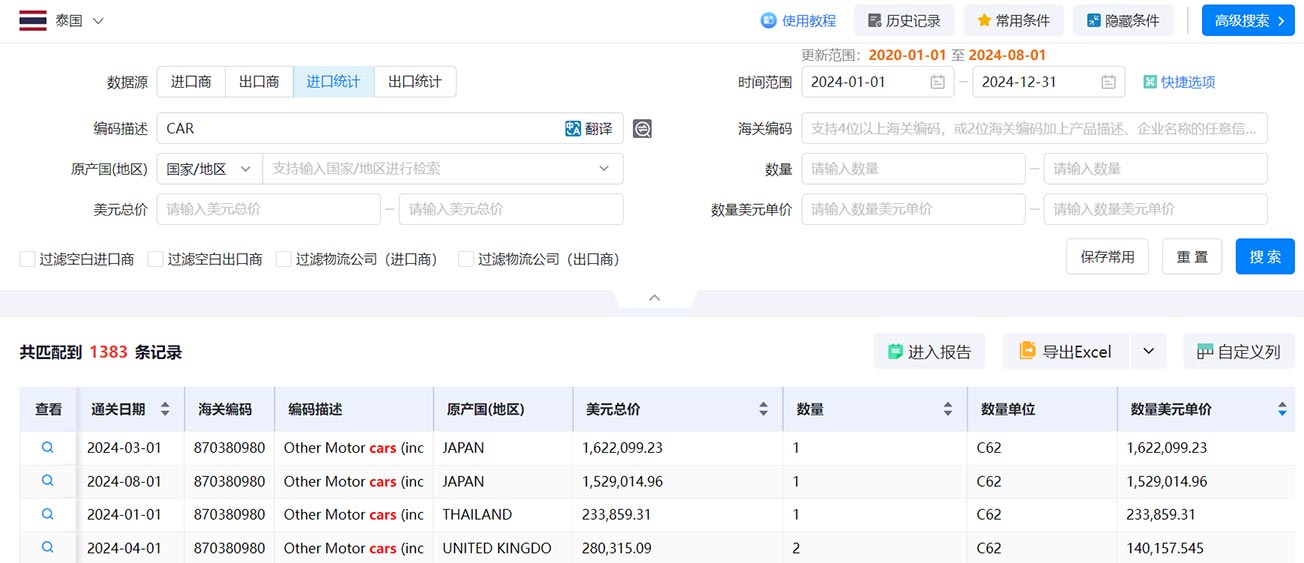Expand the origin country search dropdown
Screen dimensions: 1304x563
coord(604,169)
